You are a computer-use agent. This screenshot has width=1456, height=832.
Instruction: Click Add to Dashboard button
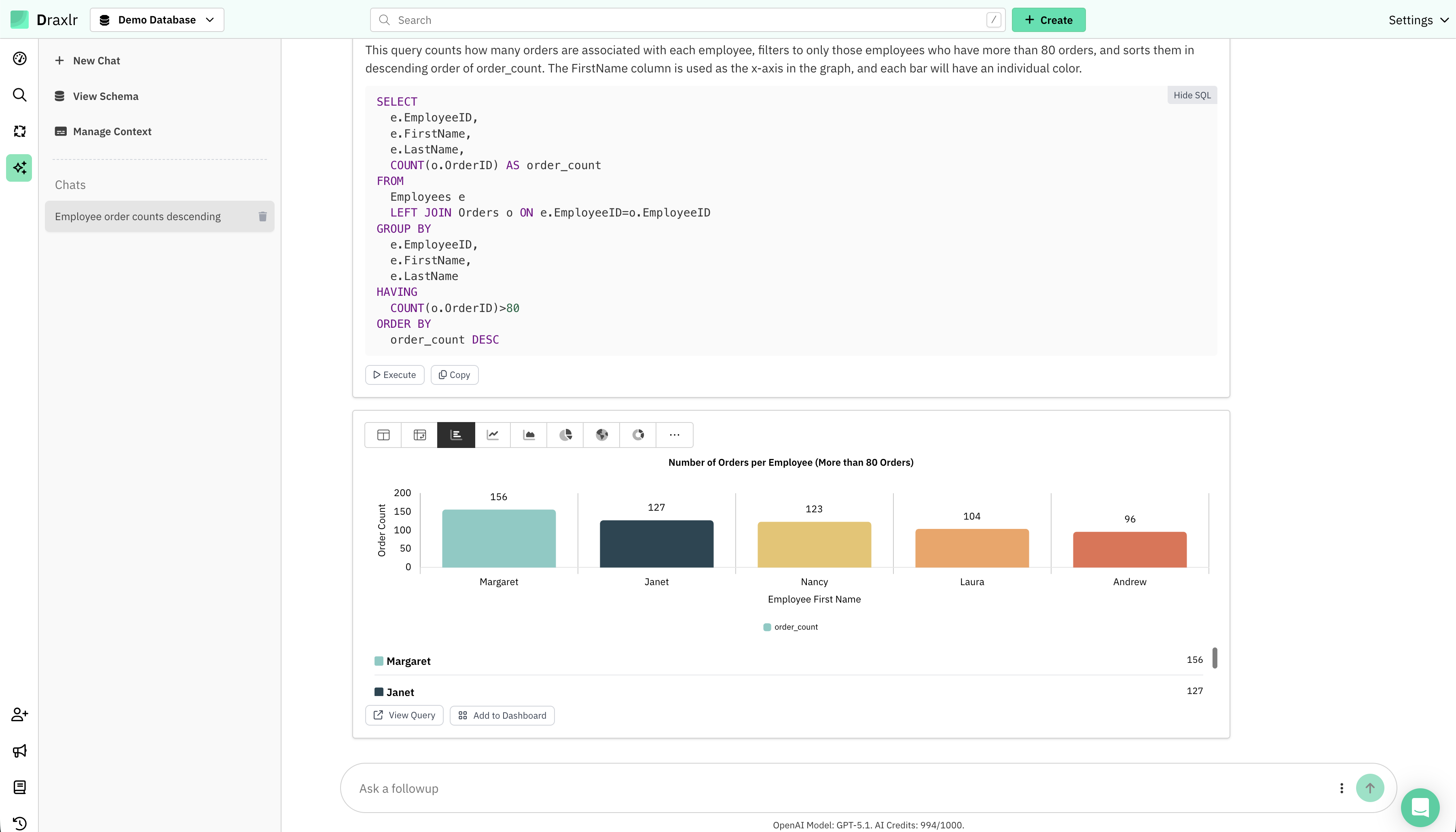[x=502, y=715]
